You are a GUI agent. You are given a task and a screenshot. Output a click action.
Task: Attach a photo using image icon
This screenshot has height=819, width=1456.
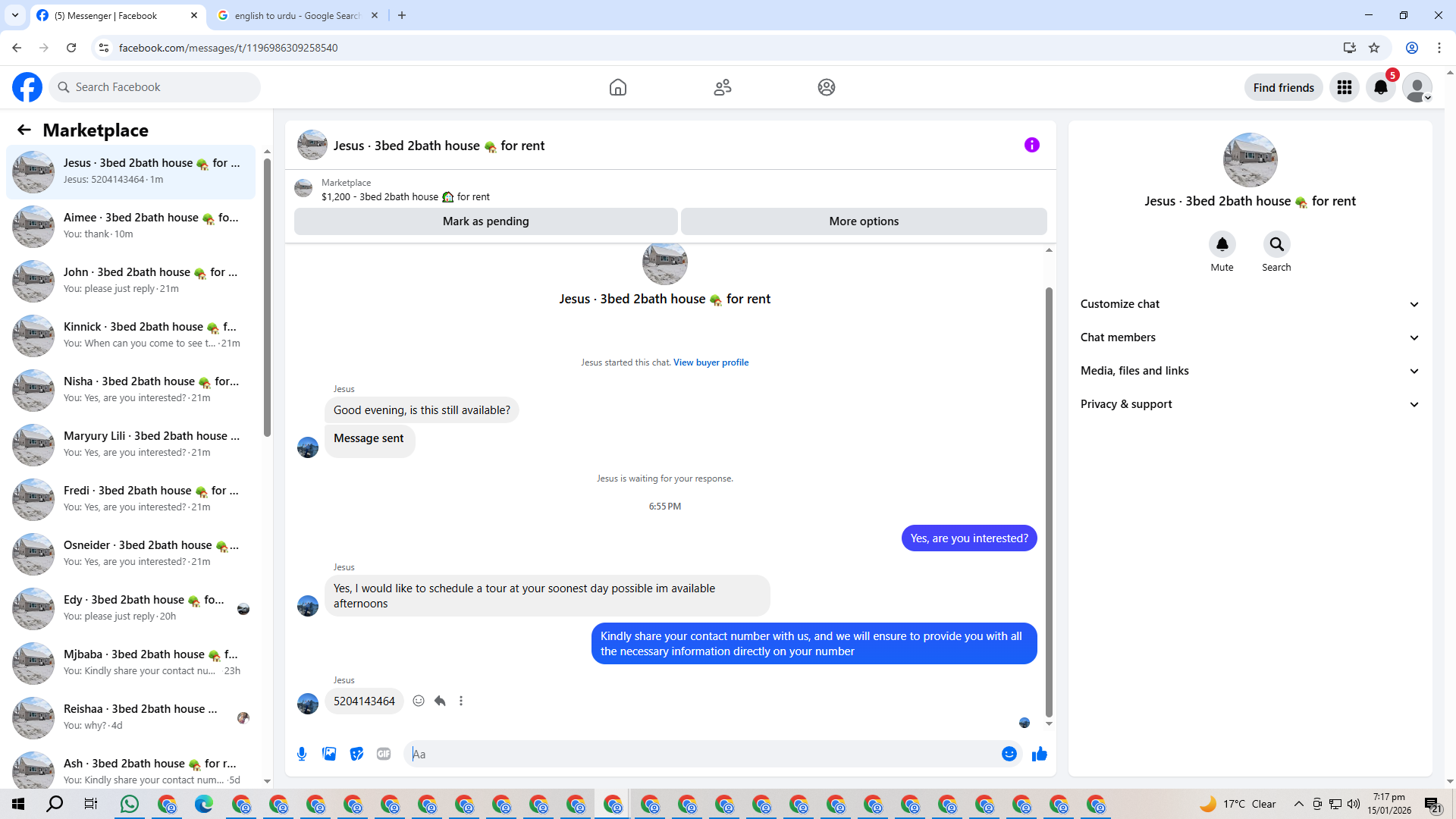pyautogui.click(x=329, y=754)
